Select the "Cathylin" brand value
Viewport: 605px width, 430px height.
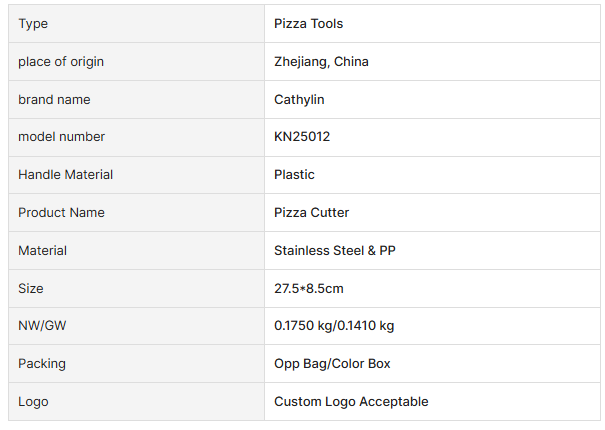(299, 100)
